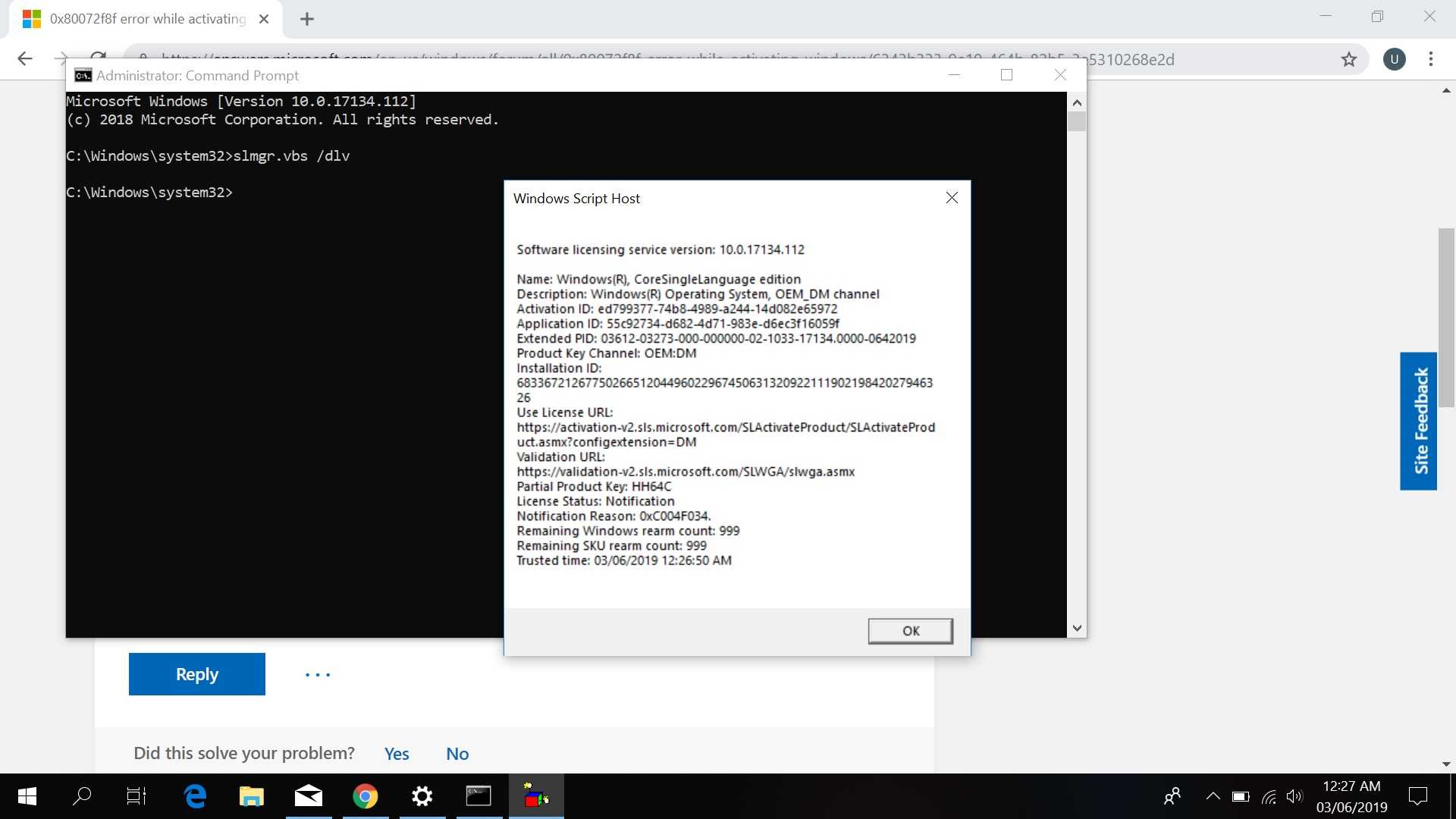Switch to Command Prompt taskbar icon

479,796
